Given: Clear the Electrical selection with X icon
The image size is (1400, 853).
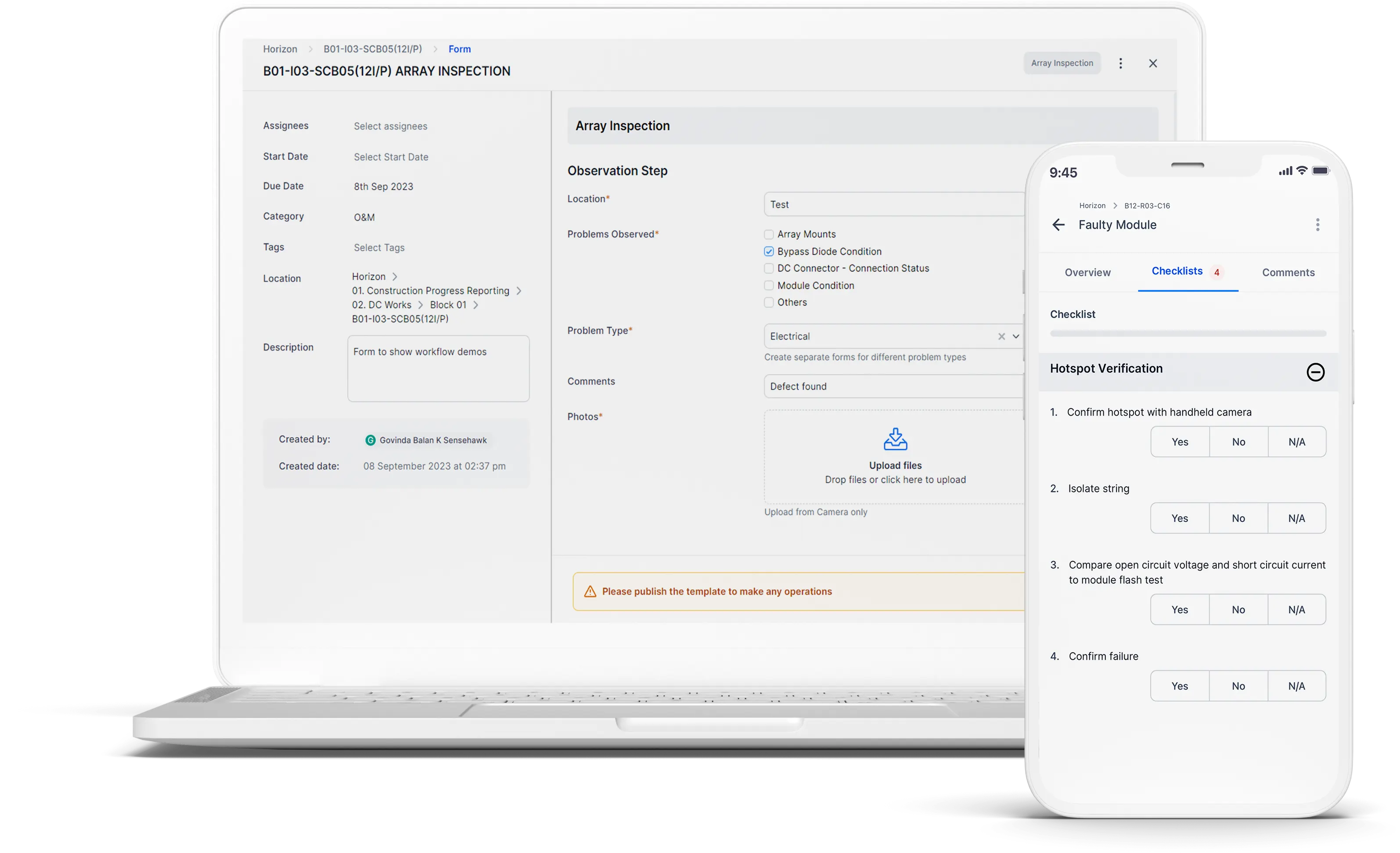Looking at the screenshot, I should pyautogui.click(x=1001, y=336).
